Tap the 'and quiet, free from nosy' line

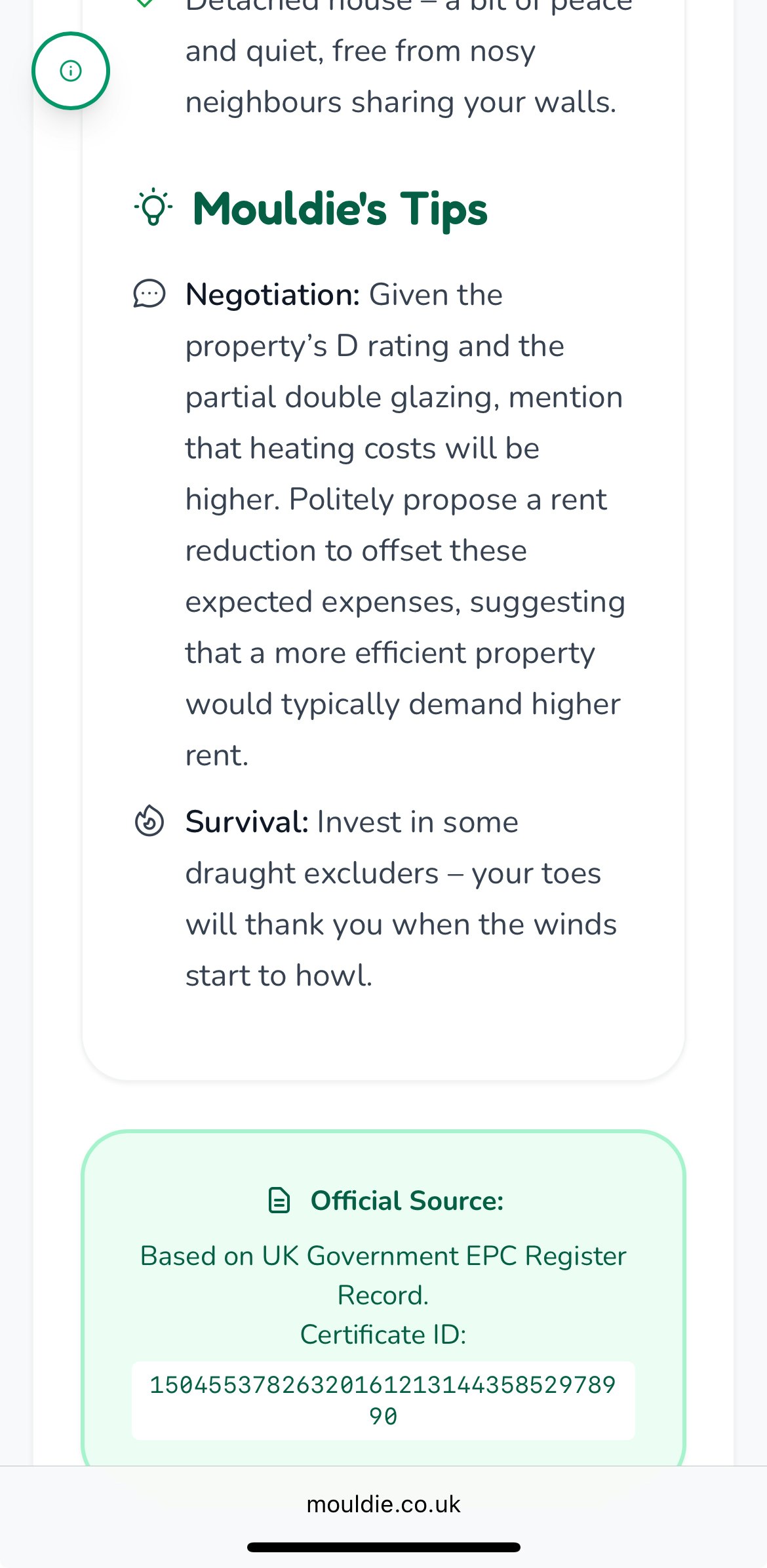361,51
